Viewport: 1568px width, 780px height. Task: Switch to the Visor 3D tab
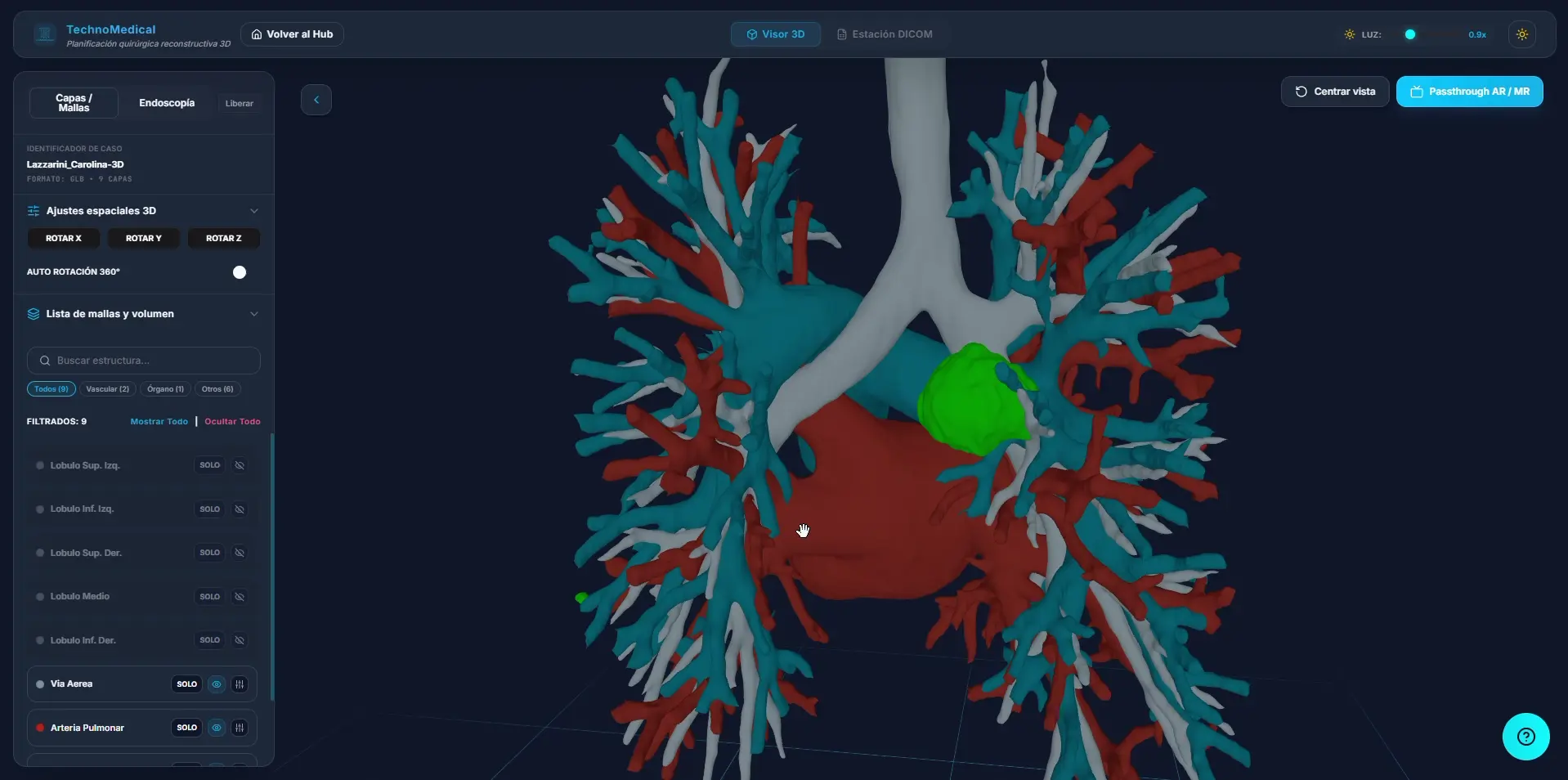tap(776, 34)
